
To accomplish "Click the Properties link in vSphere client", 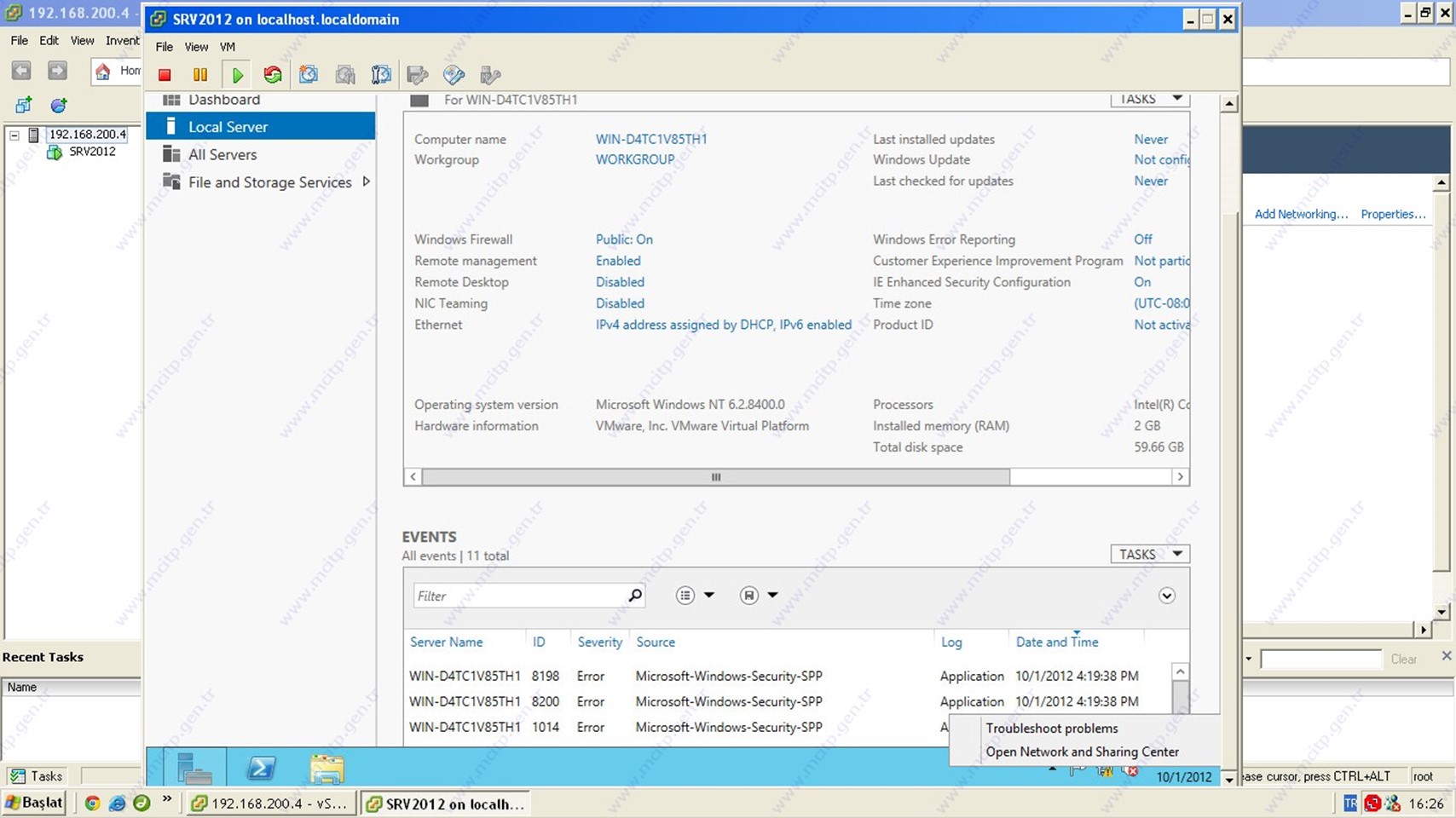I will (1393, 214).
